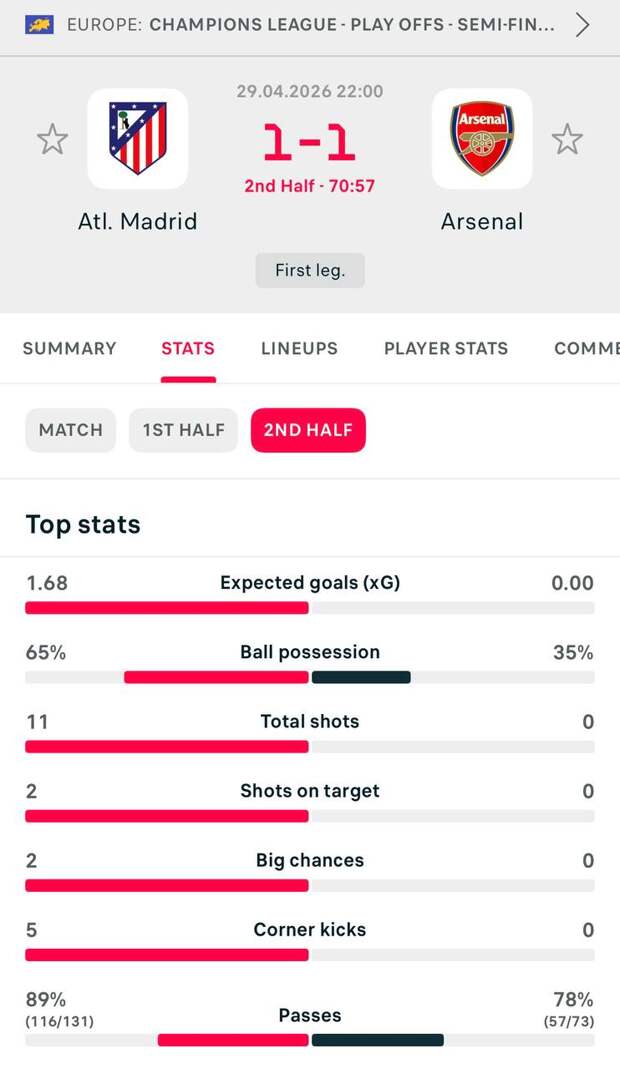Image resolution: width=620 pixels, height=1069 pixels.
Task: Click the Arsenal team name
Action: 482,221
